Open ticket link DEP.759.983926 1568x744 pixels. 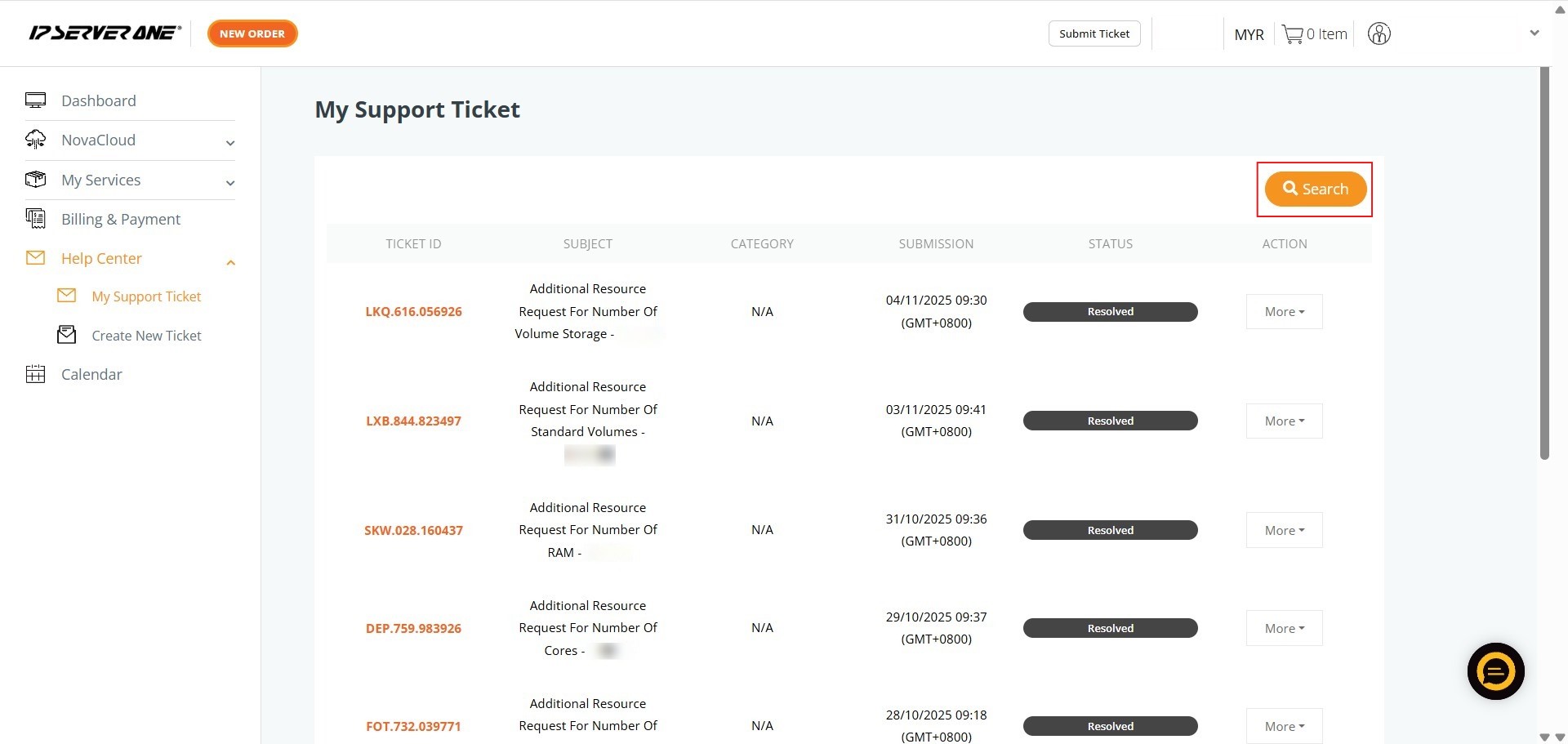coord(413,628)
